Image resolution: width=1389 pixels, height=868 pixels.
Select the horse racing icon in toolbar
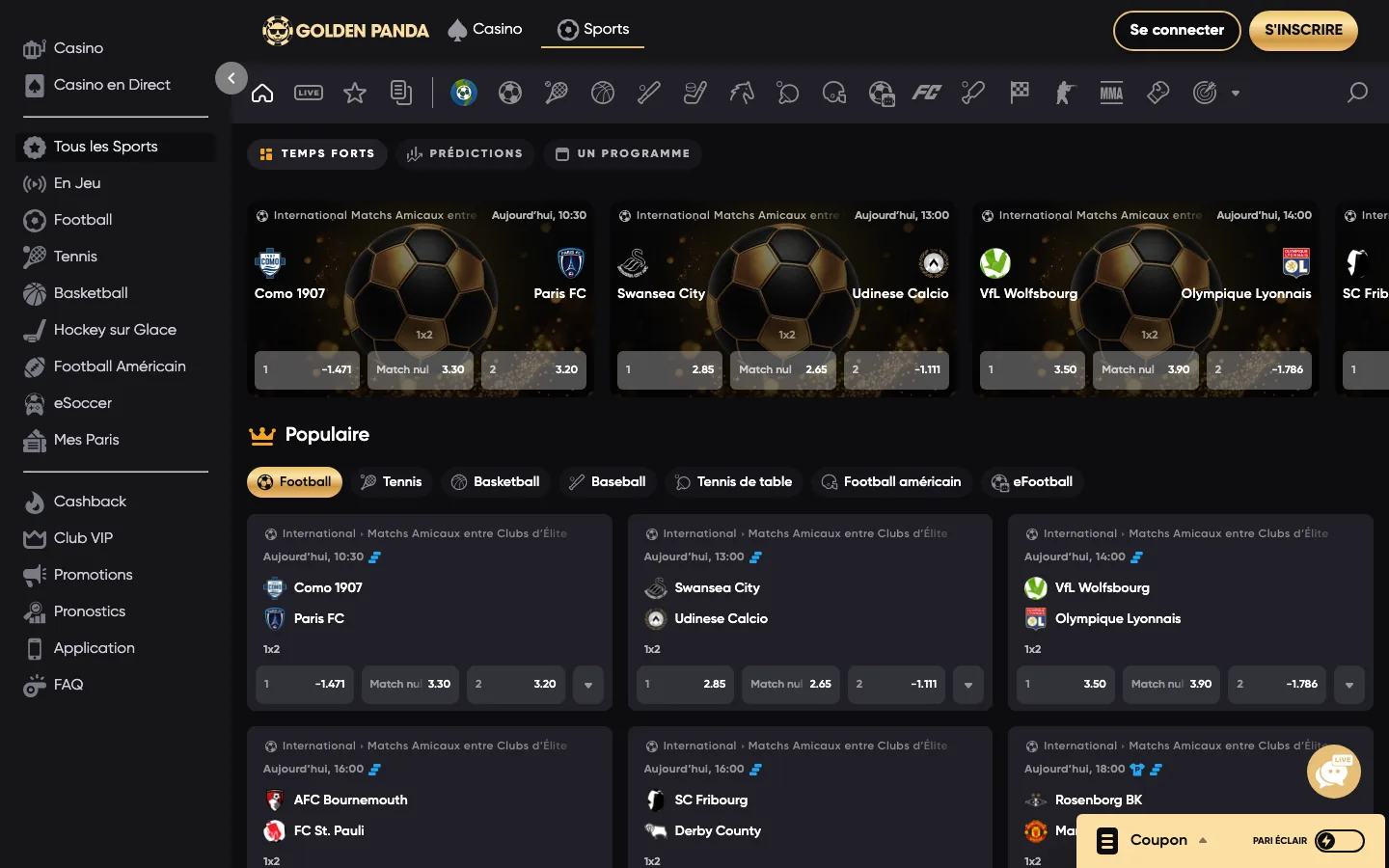742,93
